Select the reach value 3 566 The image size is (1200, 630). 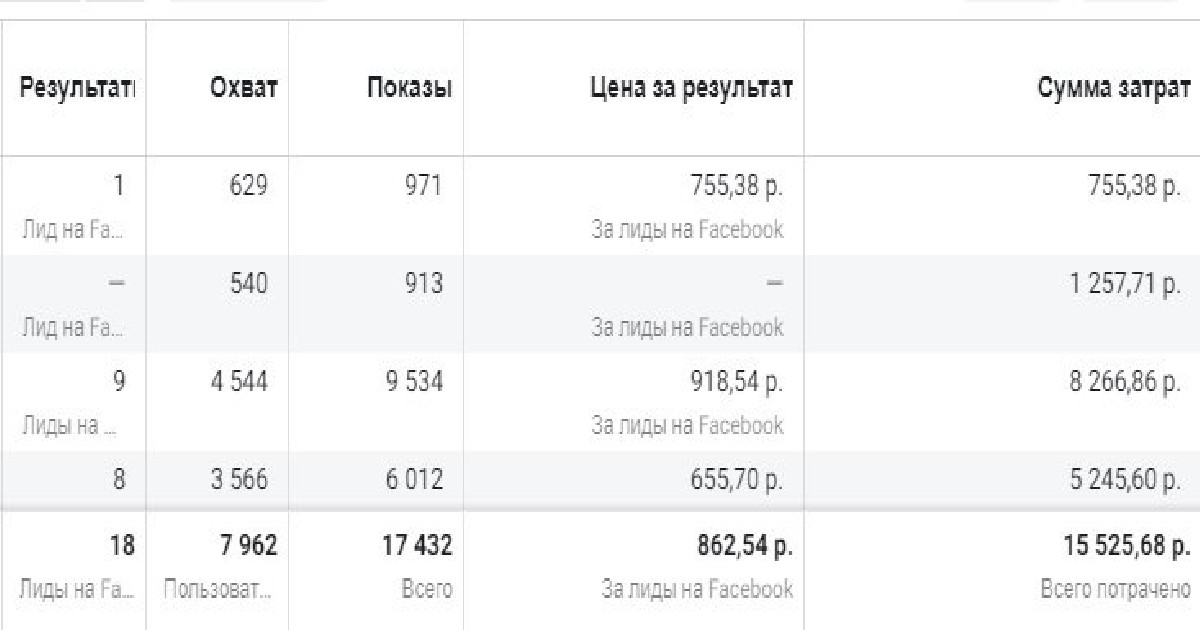pyautogui.click(x=237, y=479)
